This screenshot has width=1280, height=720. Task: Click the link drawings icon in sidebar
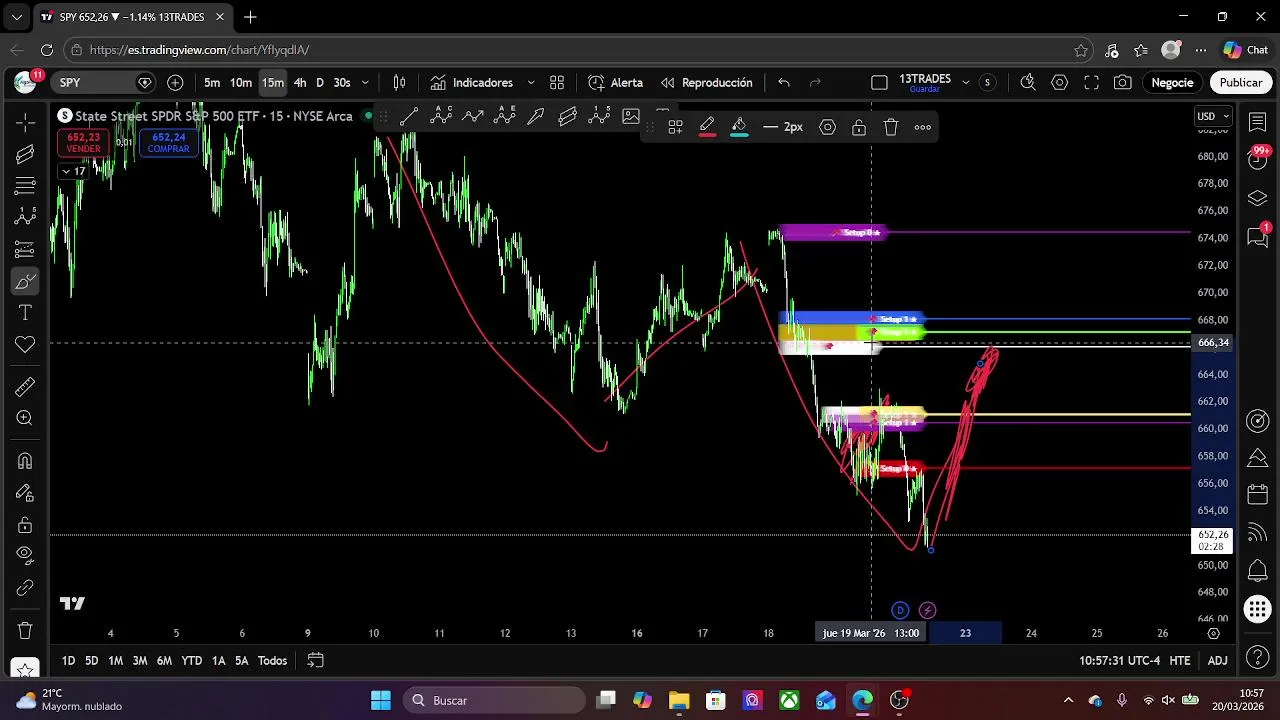25,588
